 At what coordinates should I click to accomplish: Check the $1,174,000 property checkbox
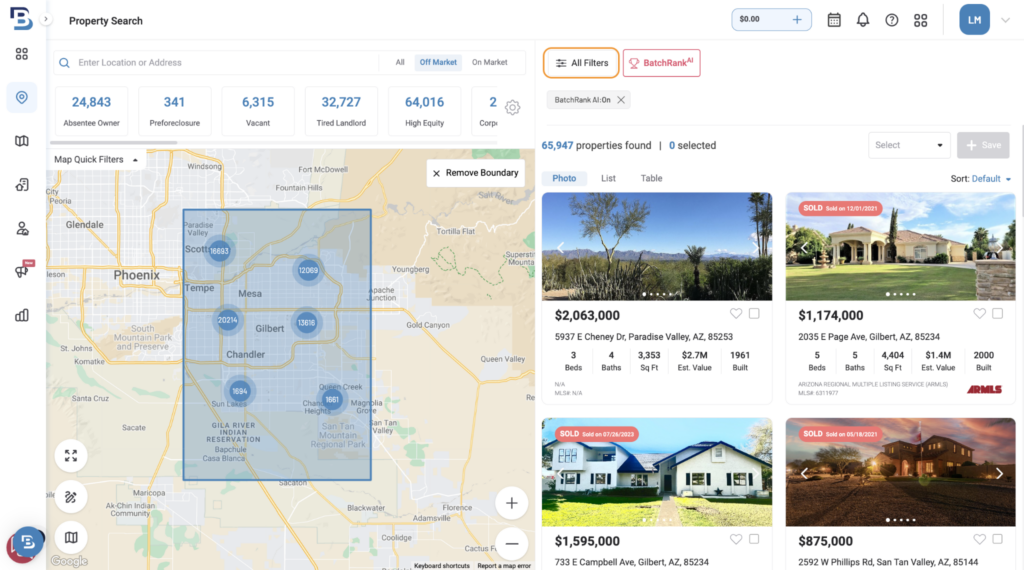coord(998,314)
